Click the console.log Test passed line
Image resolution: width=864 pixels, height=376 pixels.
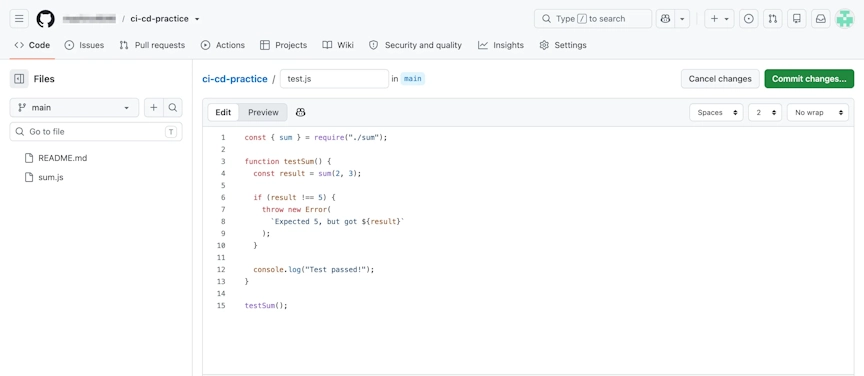314,270
